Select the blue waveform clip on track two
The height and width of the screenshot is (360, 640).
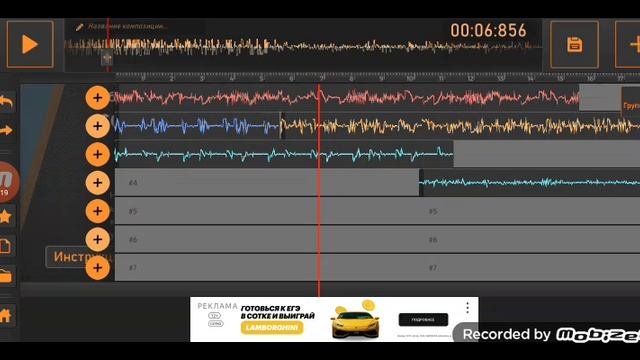pyautogui.click(x=198, y=126)
